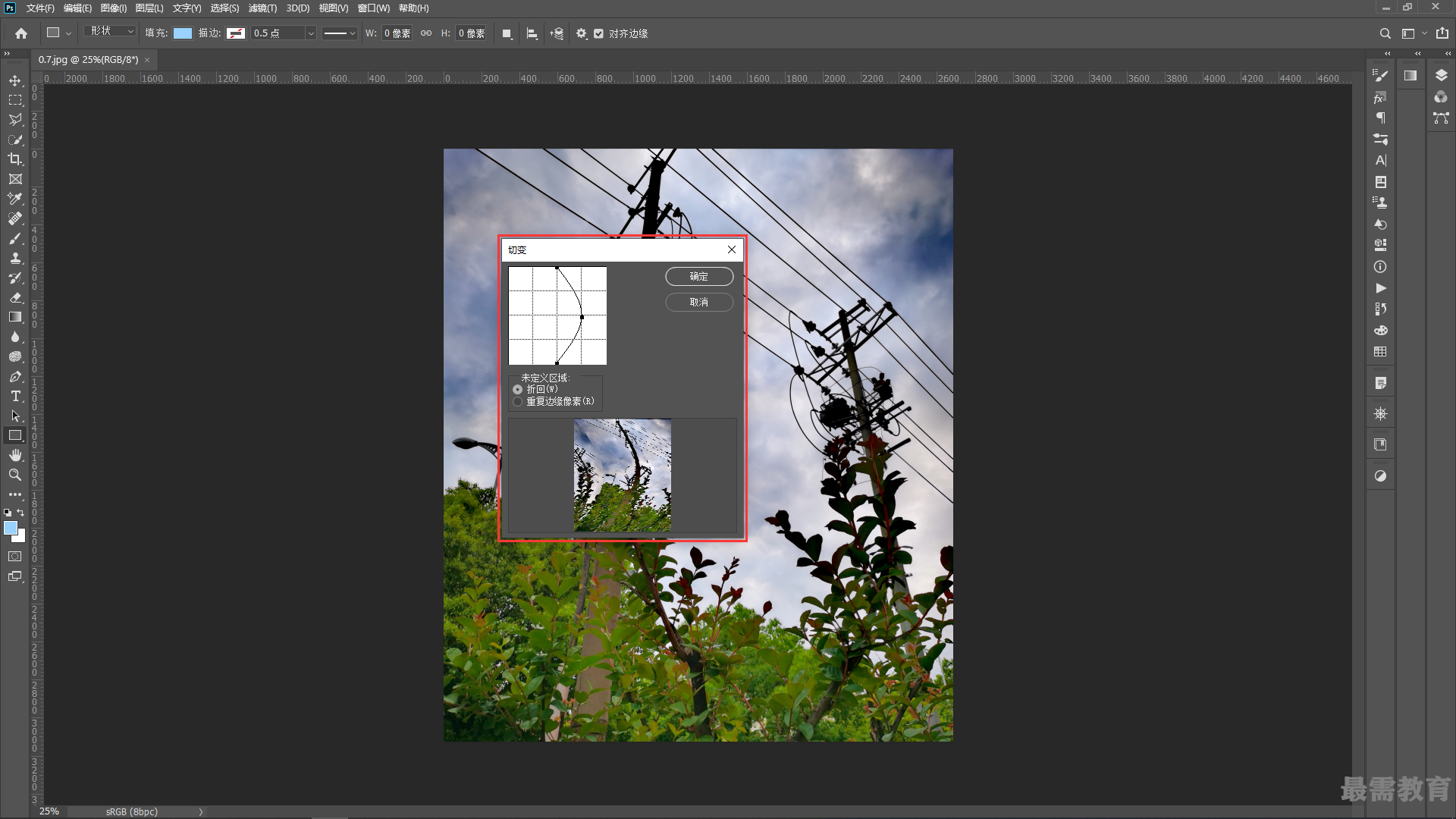Open the path options gear menu
Viewport: 1456px width, 819px height.
click(x=582, y=33)
